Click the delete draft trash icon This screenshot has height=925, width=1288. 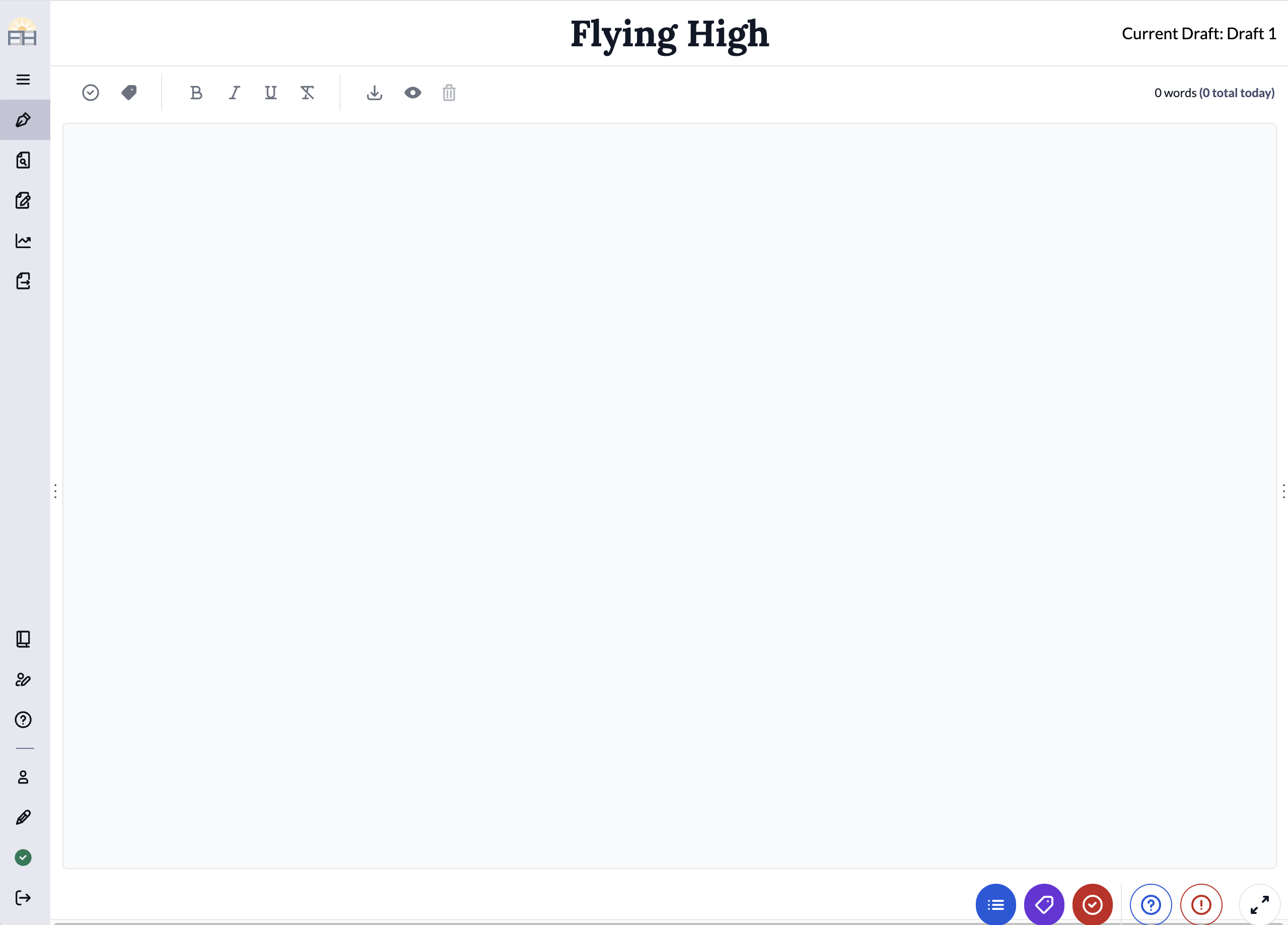449,92
